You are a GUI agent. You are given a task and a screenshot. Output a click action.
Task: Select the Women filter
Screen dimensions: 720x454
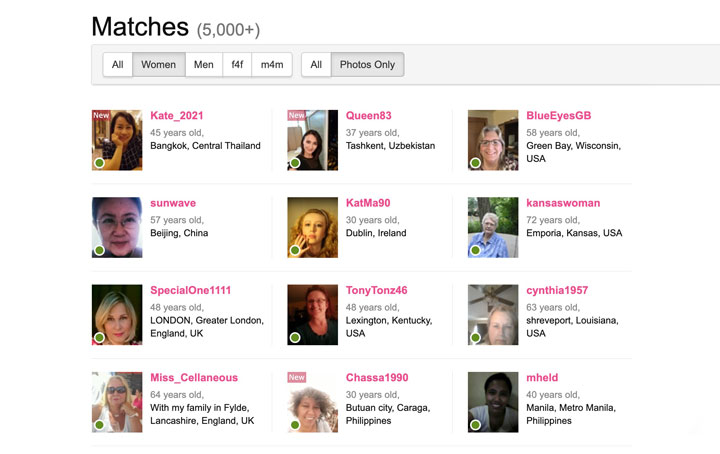[158, 65]
